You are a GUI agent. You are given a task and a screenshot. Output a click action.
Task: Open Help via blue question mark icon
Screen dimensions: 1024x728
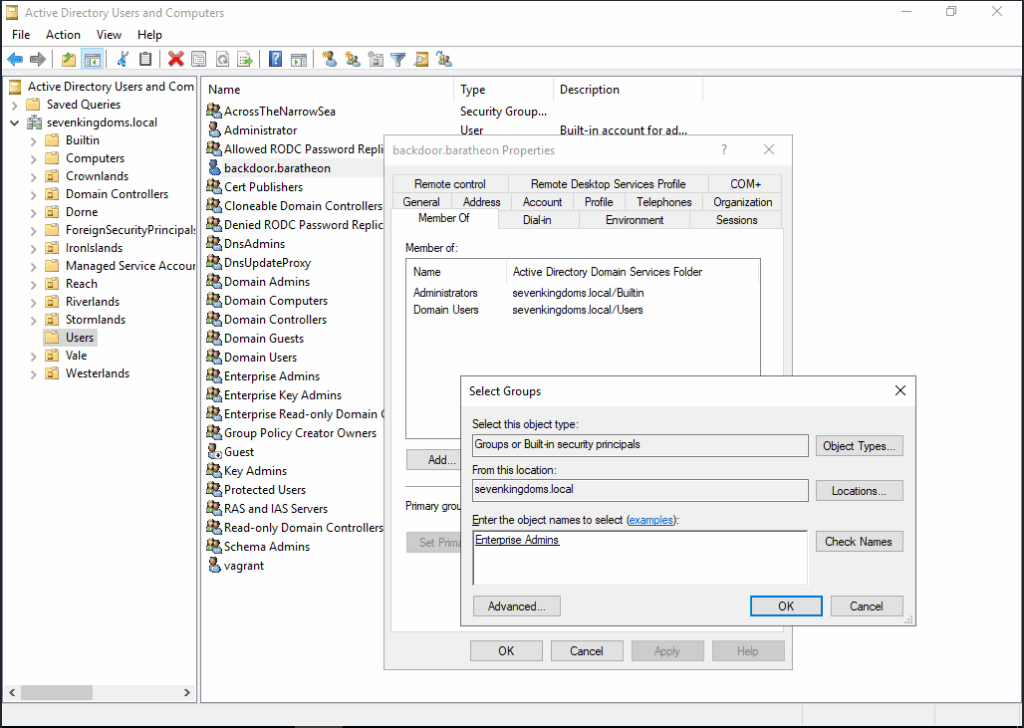(x=275, y=60)
